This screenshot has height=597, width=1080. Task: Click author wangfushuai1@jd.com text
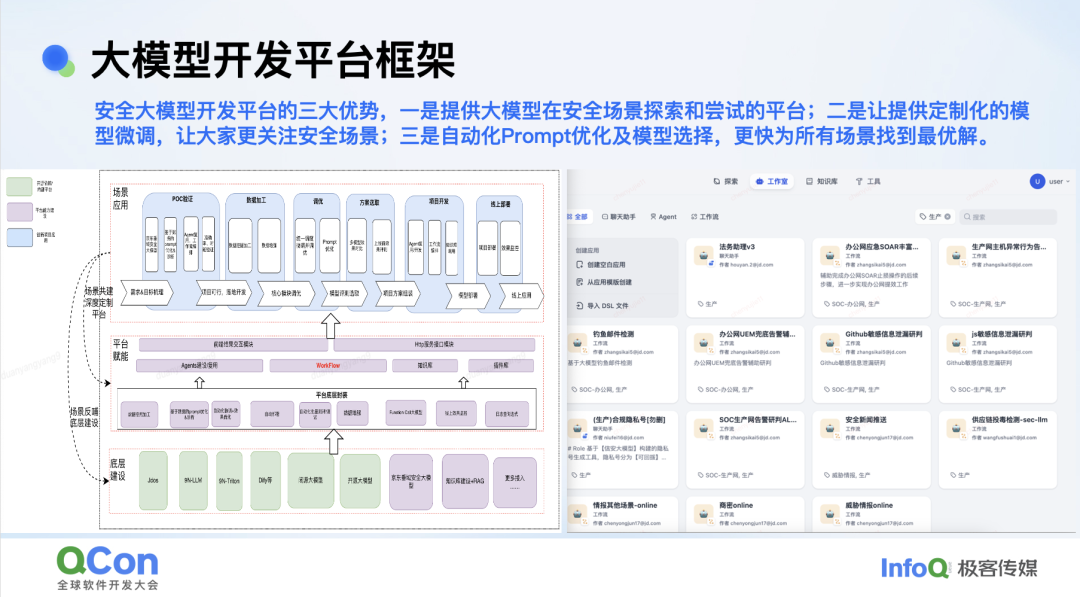click(x=1004, y=437)
